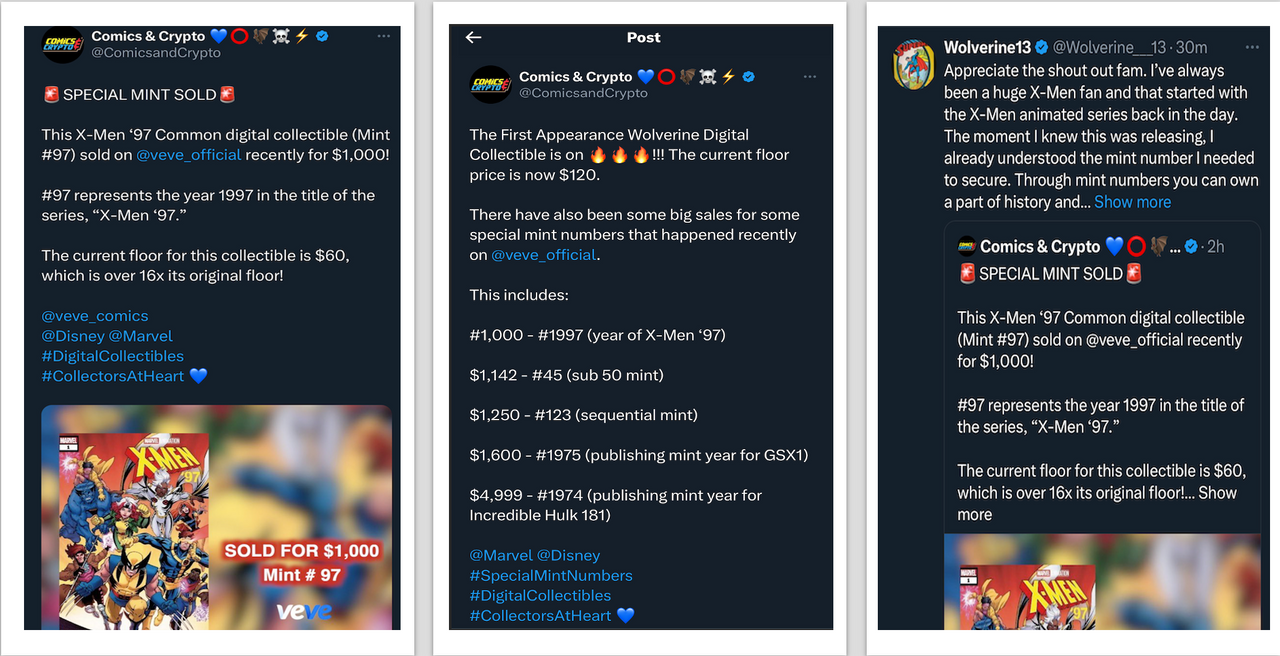
Task: Open more options on Wolverine13's reply
Action: pyautogui.click(x=1252, y=47)
